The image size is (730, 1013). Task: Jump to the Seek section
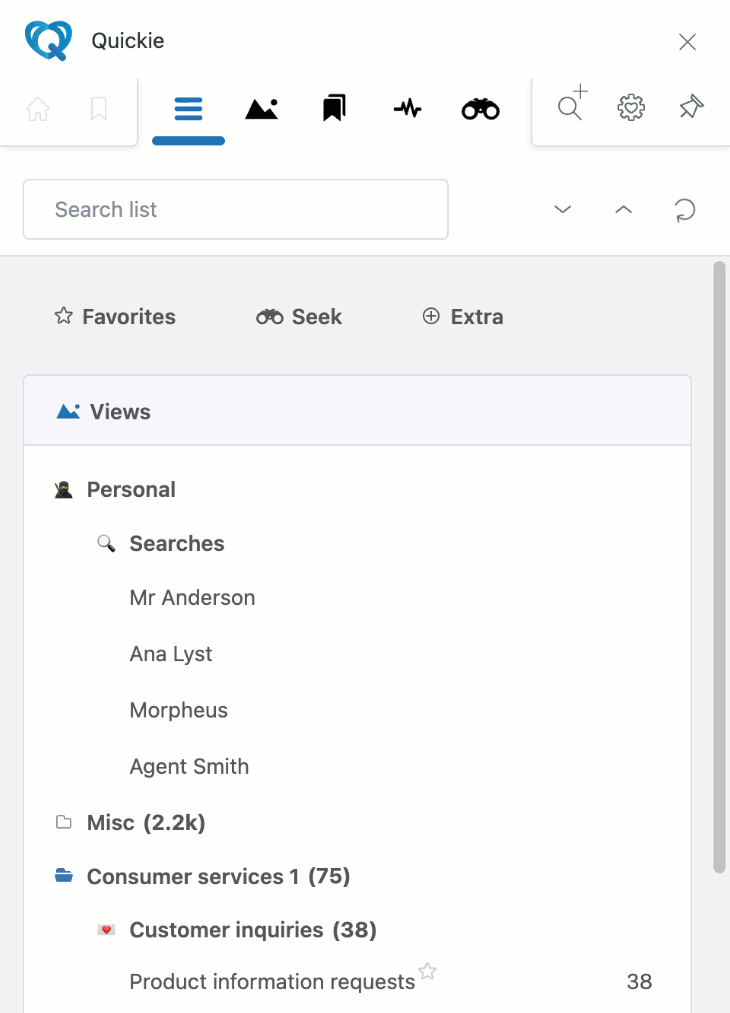click(298, 317)
